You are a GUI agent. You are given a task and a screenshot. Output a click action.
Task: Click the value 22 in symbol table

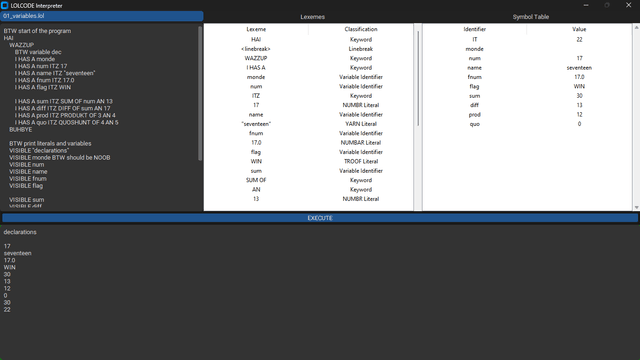point(579,40)
